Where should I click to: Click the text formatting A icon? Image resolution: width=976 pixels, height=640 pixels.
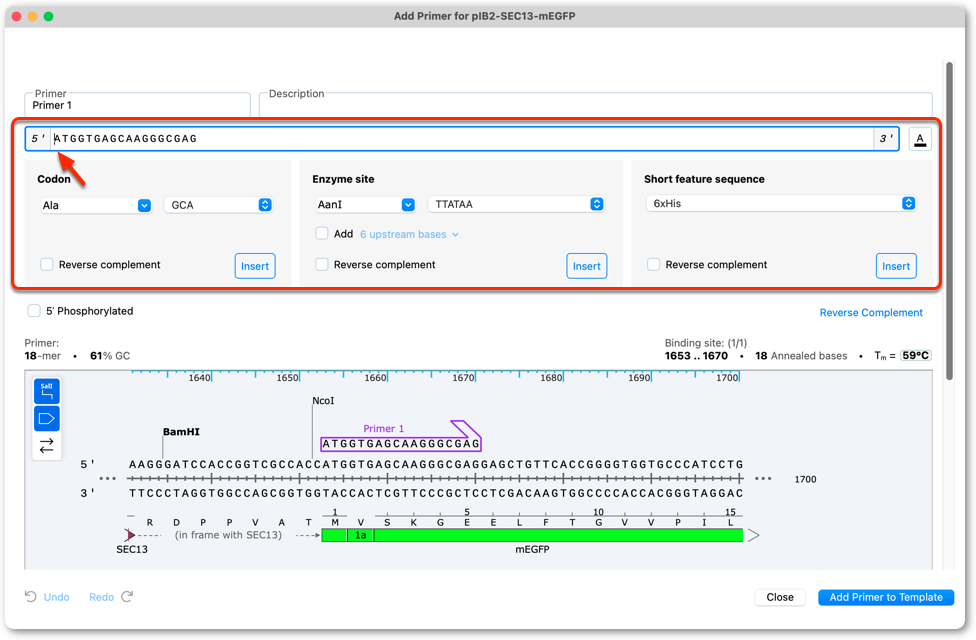click(919, 139)
